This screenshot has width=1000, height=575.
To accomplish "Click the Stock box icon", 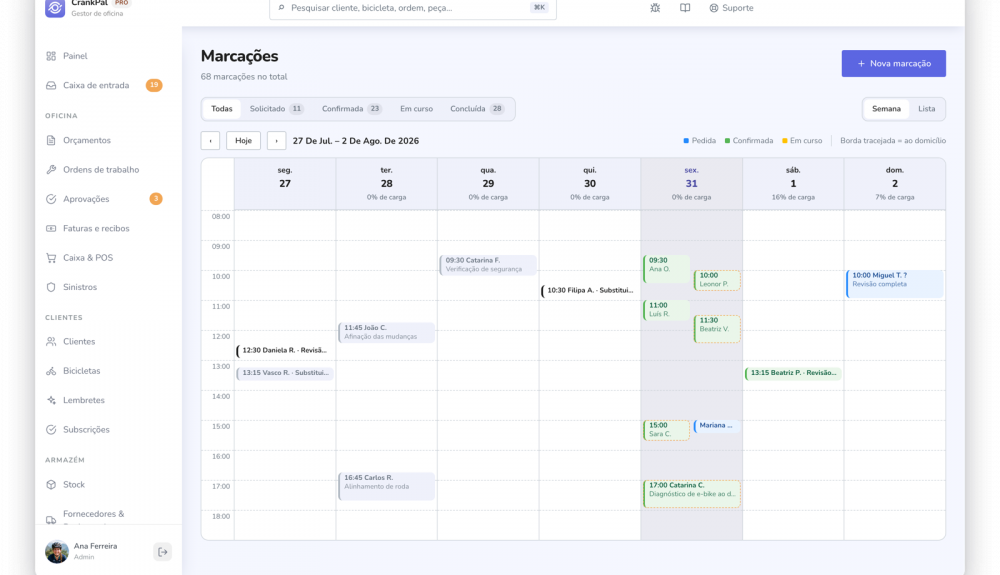I will tap(51, 484).
